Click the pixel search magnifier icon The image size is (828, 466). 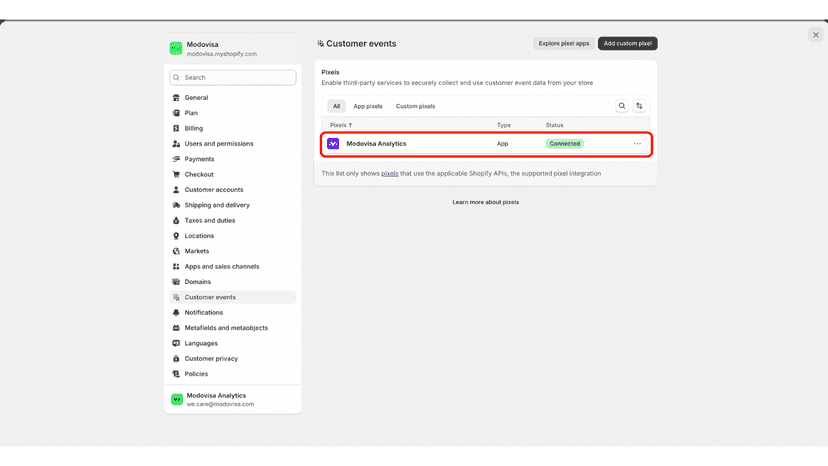622,106
